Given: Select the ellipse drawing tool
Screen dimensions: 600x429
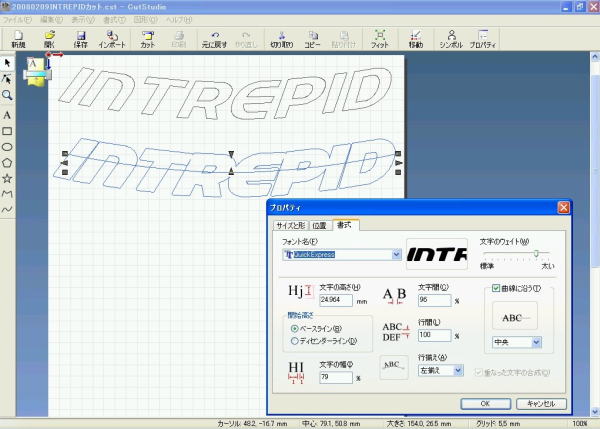Looking at the screenshot, I should tap(7, 147).
